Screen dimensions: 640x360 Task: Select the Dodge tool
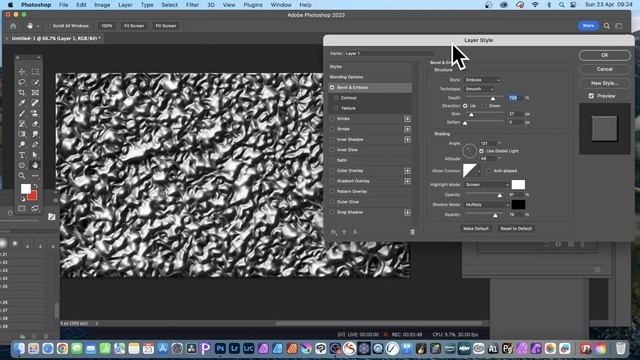[x=22, y=144]
